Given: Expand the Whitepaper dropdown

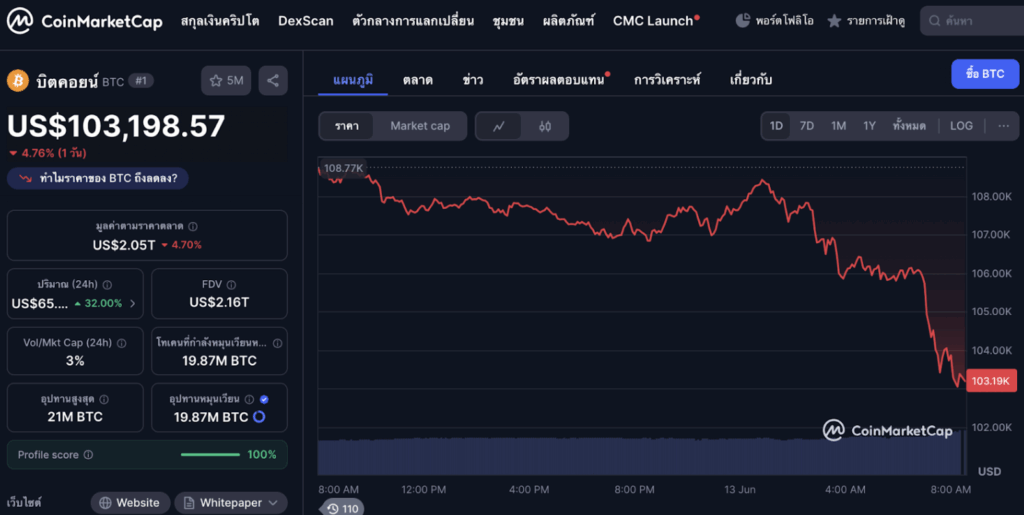Looking at the screenshot, I should 231,503.
